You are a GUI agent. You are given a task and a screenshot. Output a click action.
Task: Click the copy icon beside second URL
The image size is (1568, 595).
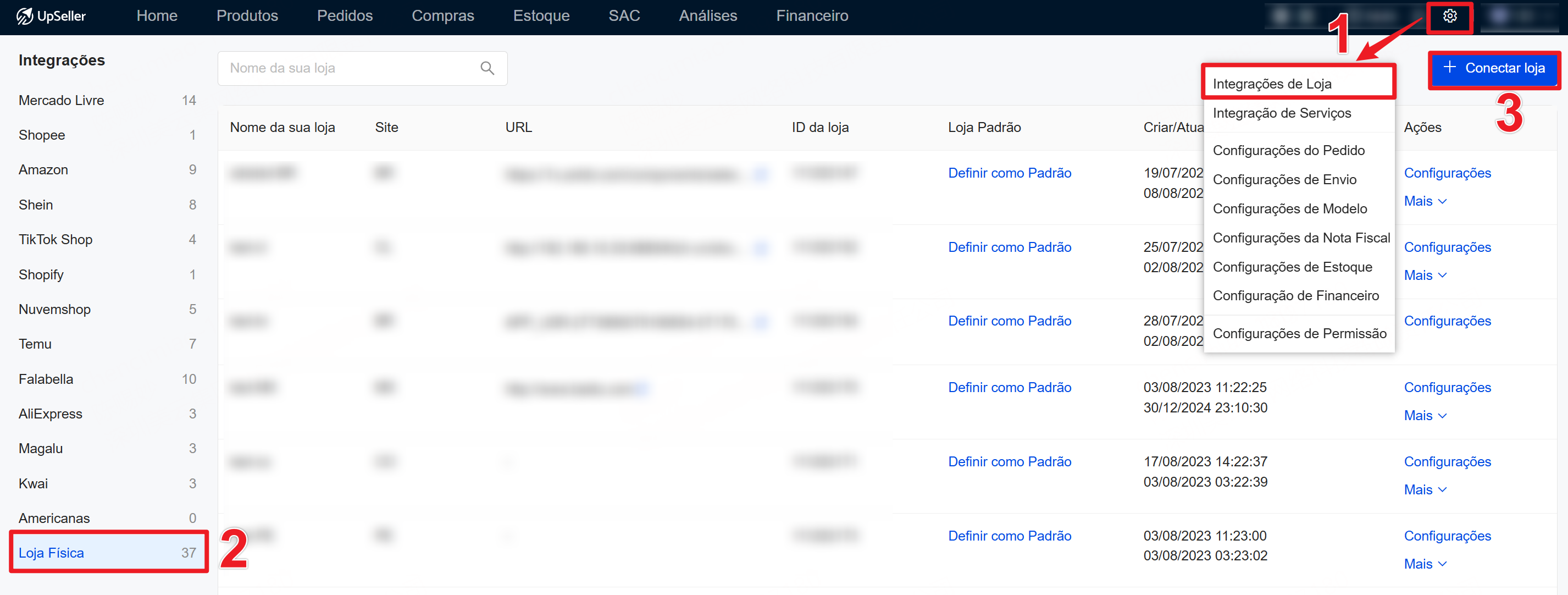tap(760, 249)
